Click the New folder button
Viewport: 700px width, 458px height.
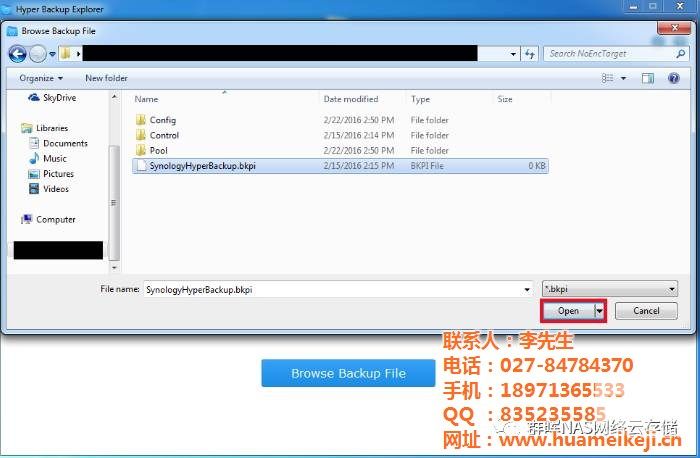[x=106, y=78]
